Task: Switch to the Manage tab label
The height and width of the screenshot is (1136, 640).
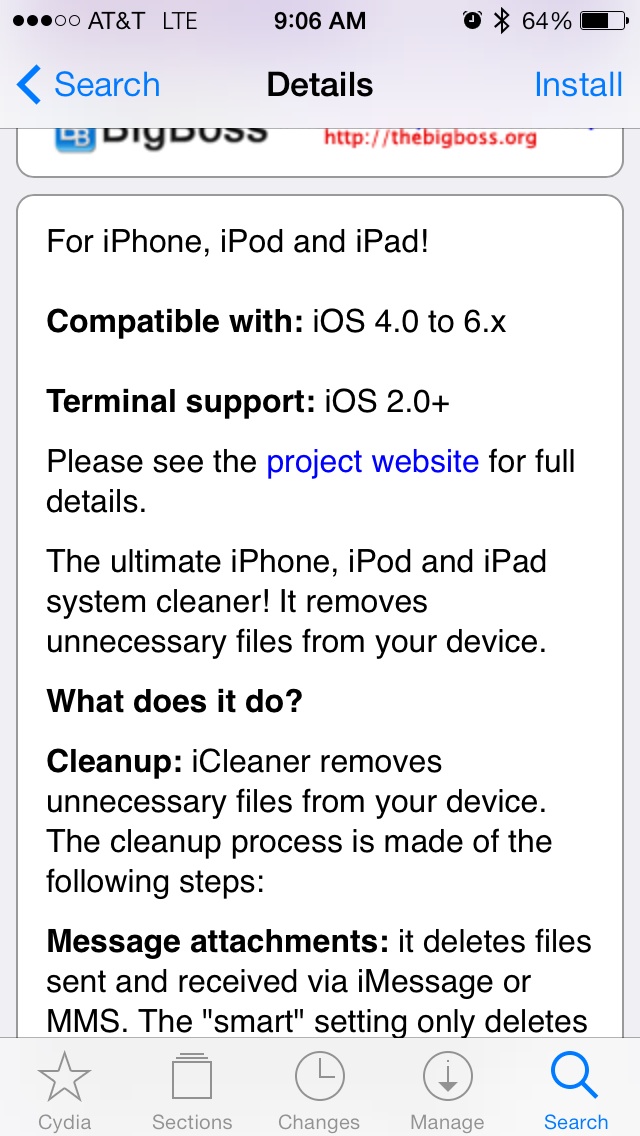Action: [x=447, y=1122]
